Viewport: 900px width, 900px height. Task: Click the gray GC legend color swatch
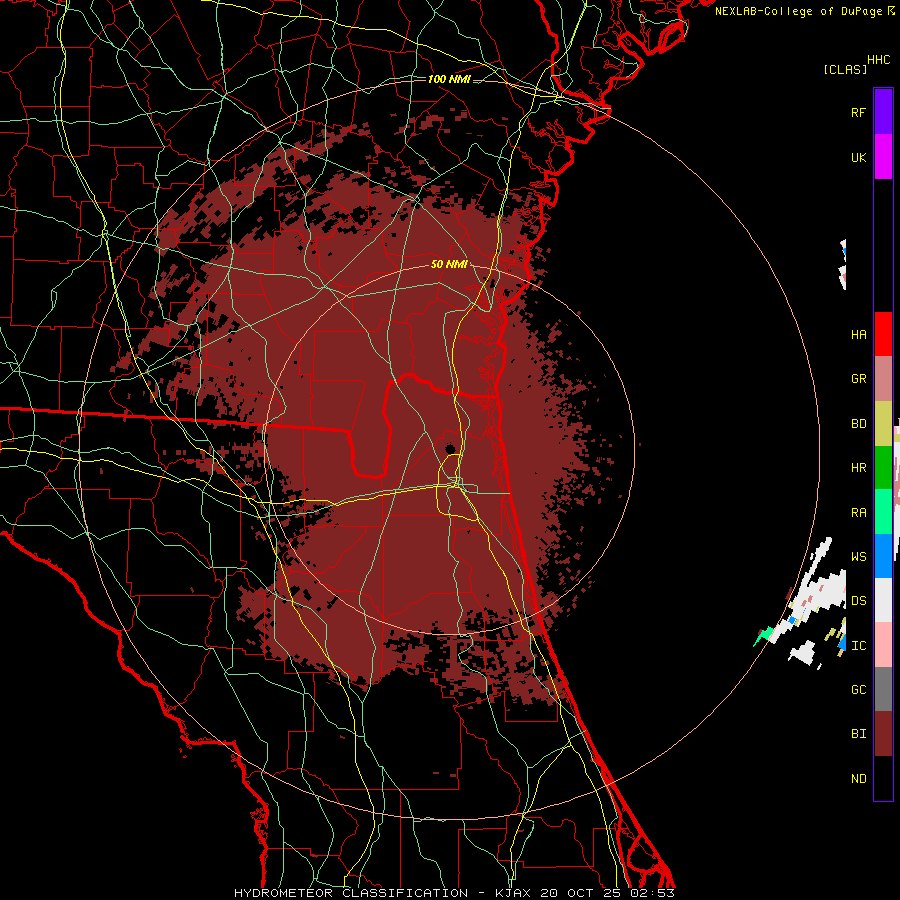(883, 689)
